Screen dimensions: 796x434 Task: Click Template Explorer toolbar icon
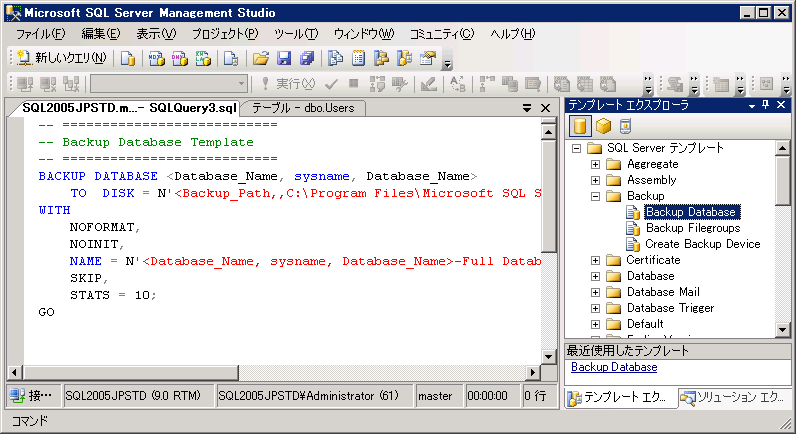click(x=405, y=58)
